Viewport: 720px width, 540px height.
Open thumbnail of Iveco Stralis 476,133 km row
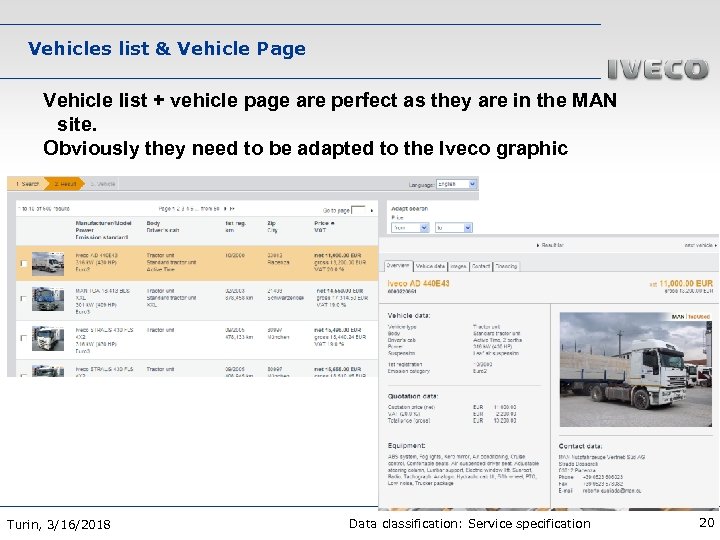click(48, 338)
